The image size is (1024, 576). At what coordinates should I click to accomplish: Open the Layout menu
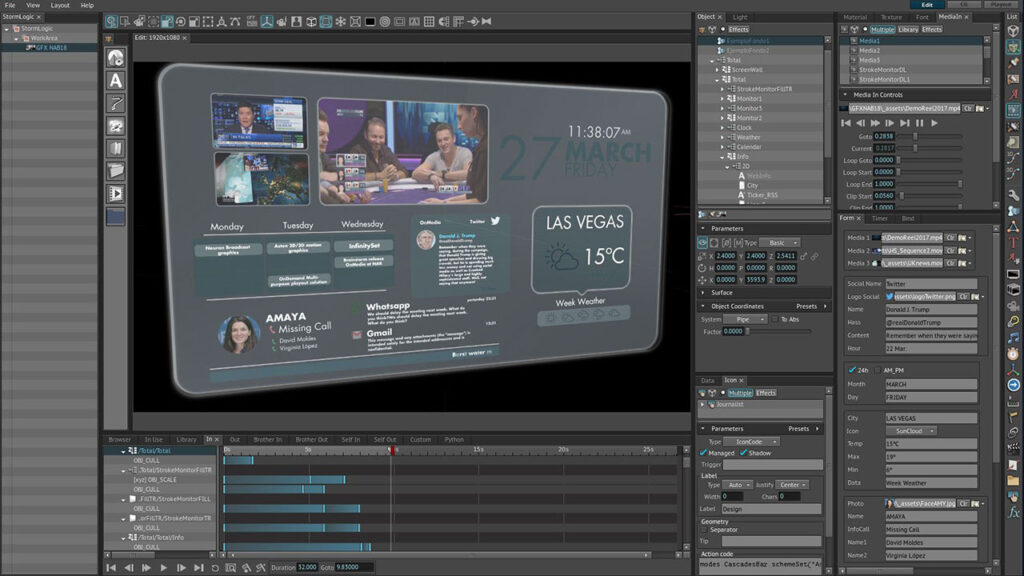point(60,5)
